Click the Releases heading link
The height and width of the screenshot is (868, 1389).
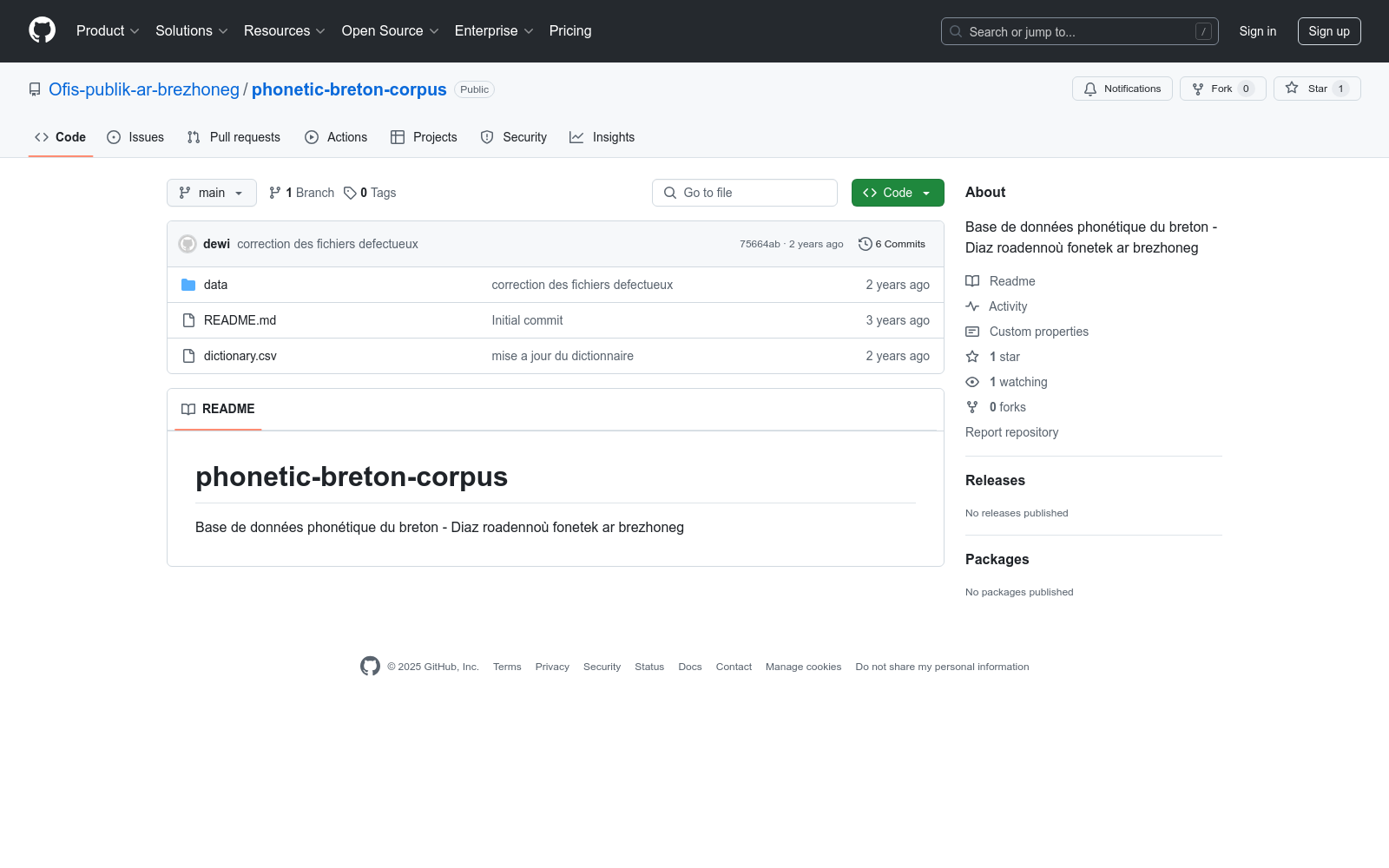995,480
